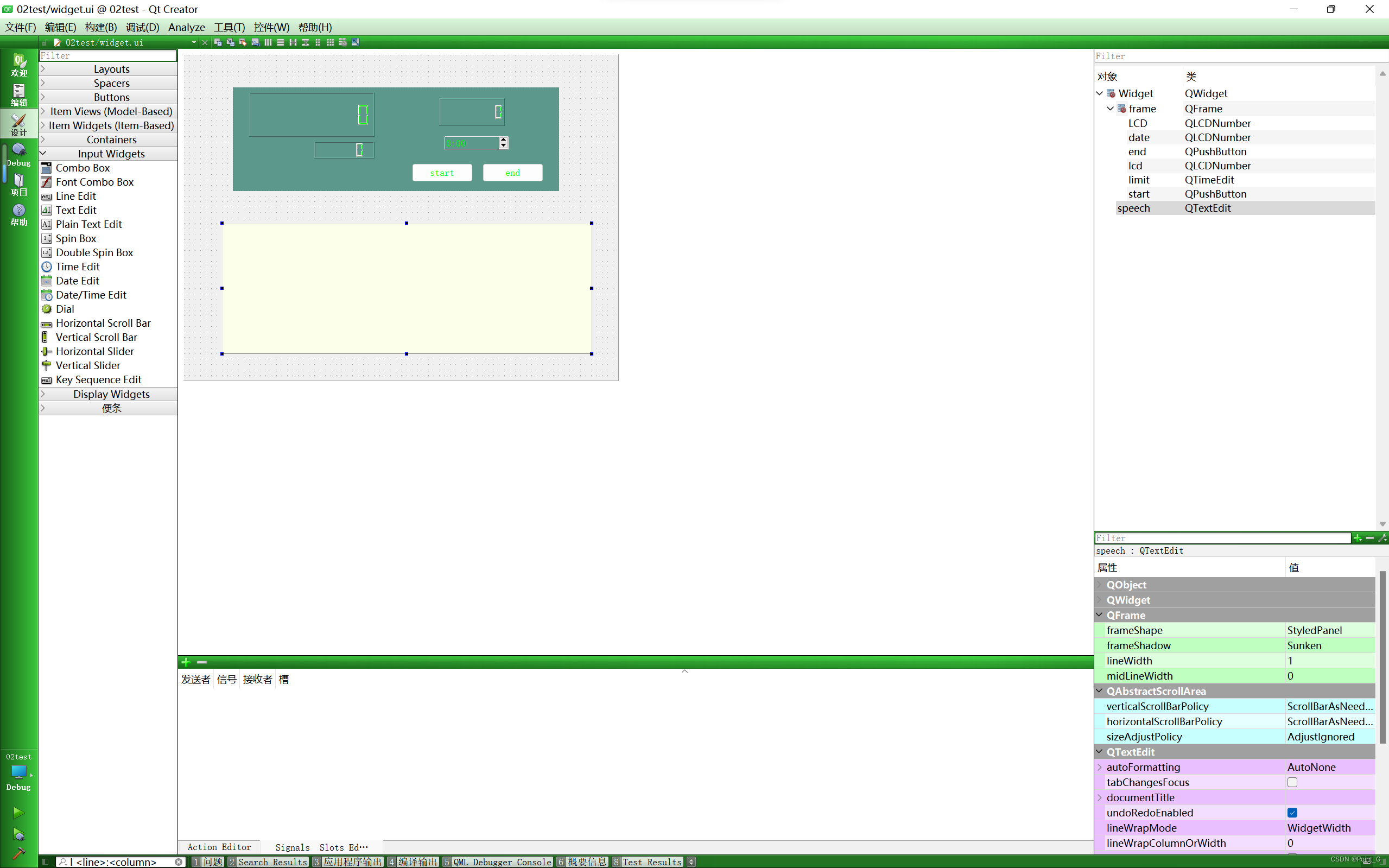
Task: Apply Lay Out in a Form Layout icon
Action: [x=318, y=42]
